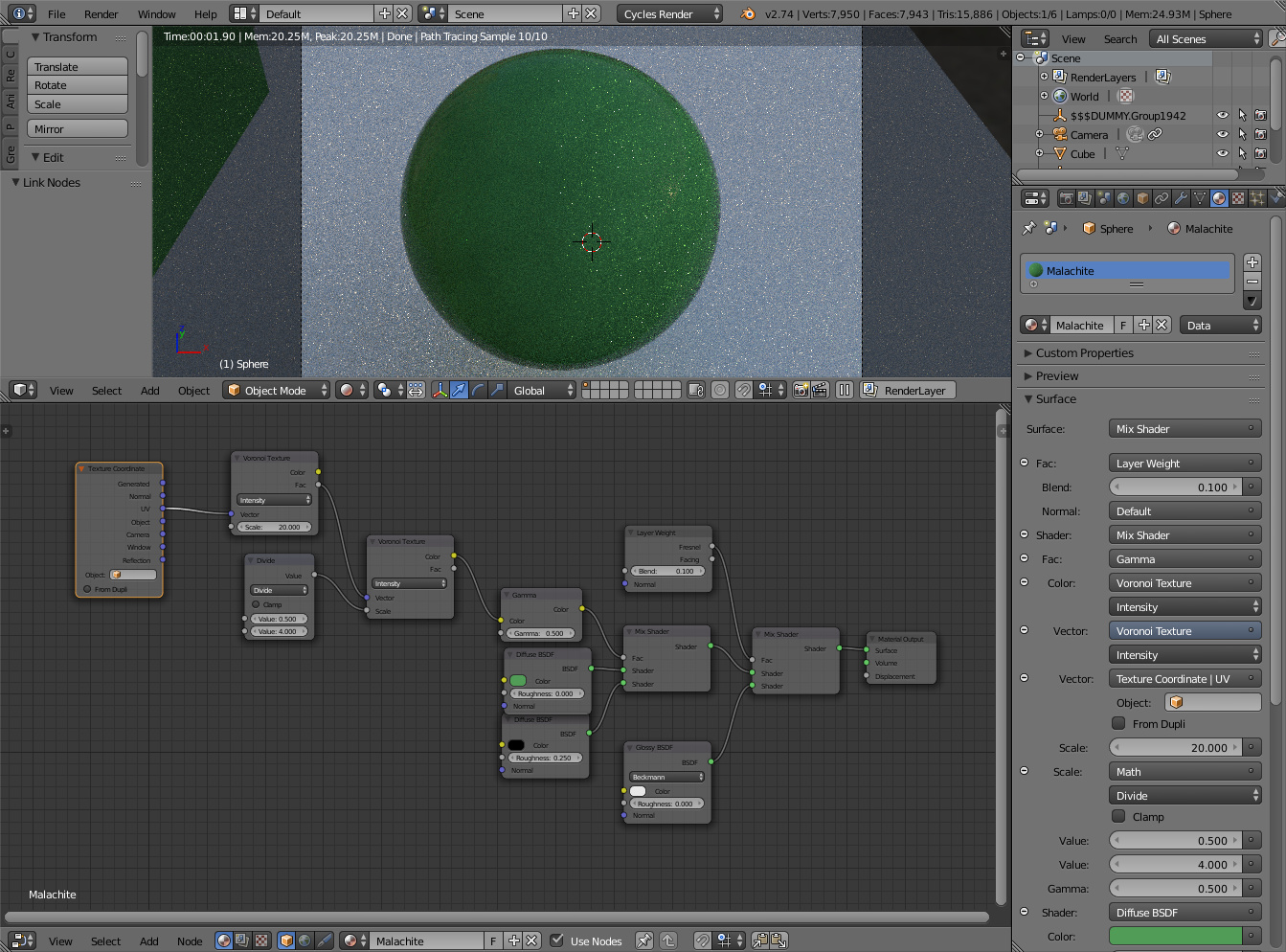Screen dimensions: 1286x952
Task: Toggle viewport visibility of Camera in outliner
Action: pyautogui.click(x=1223, y=134)
